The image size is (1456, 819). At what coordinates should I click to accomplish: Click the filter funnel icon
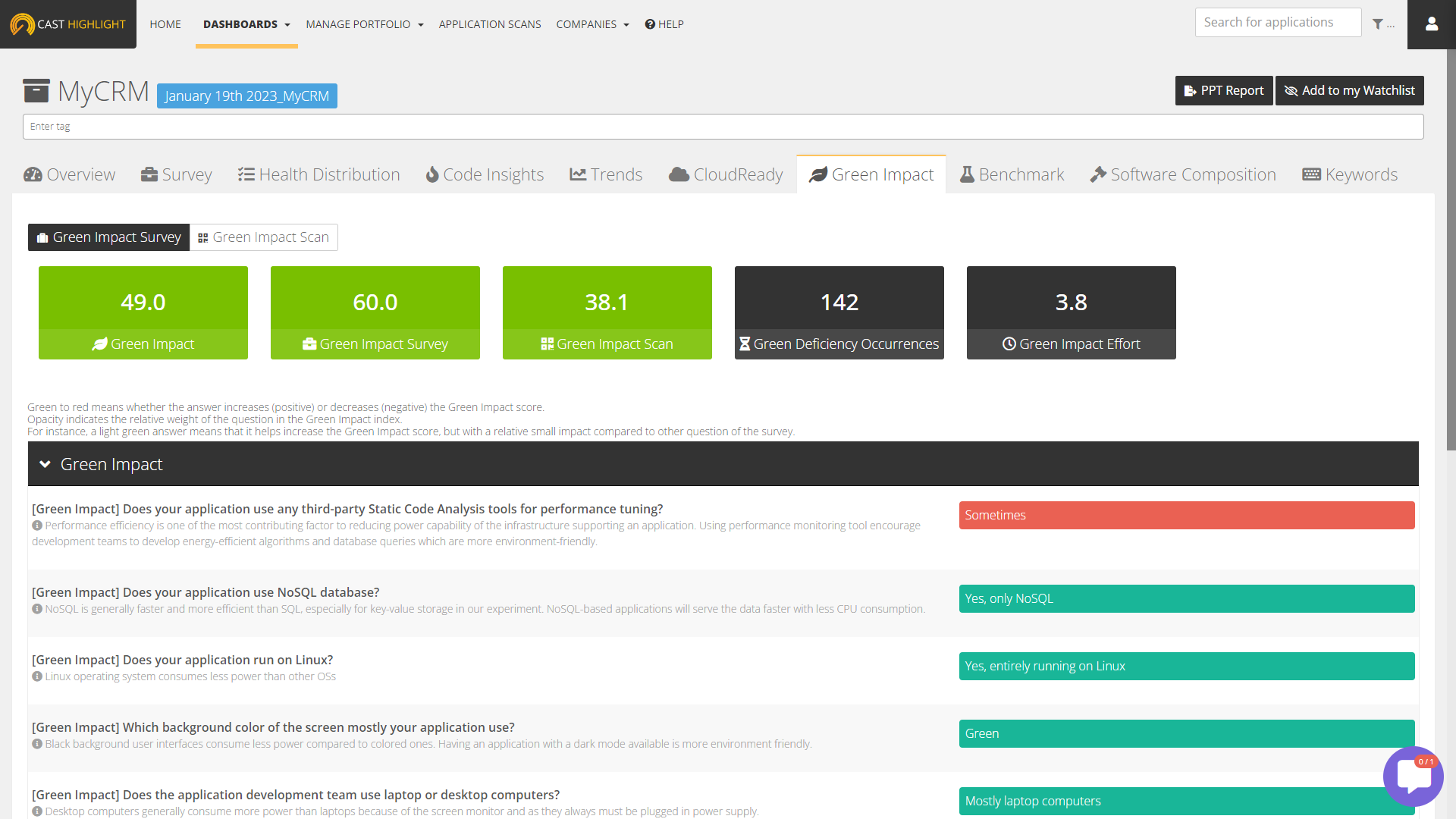(x=1377, y=24)
